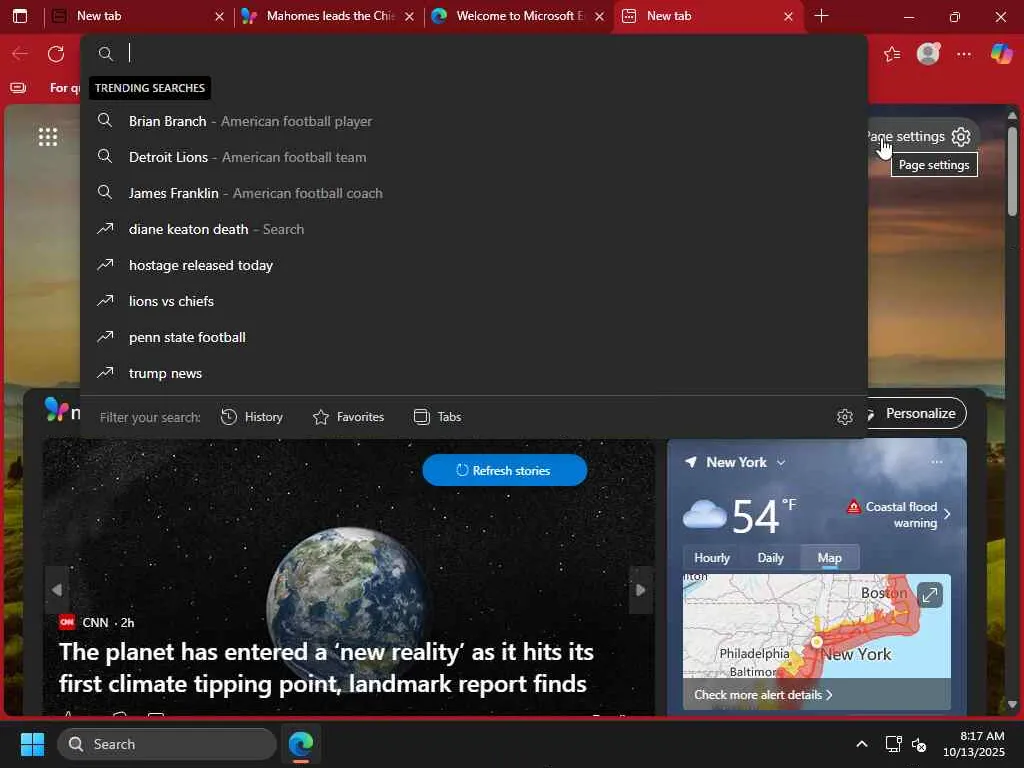Close the Mahomes leads the Chiefs tab

409,16
